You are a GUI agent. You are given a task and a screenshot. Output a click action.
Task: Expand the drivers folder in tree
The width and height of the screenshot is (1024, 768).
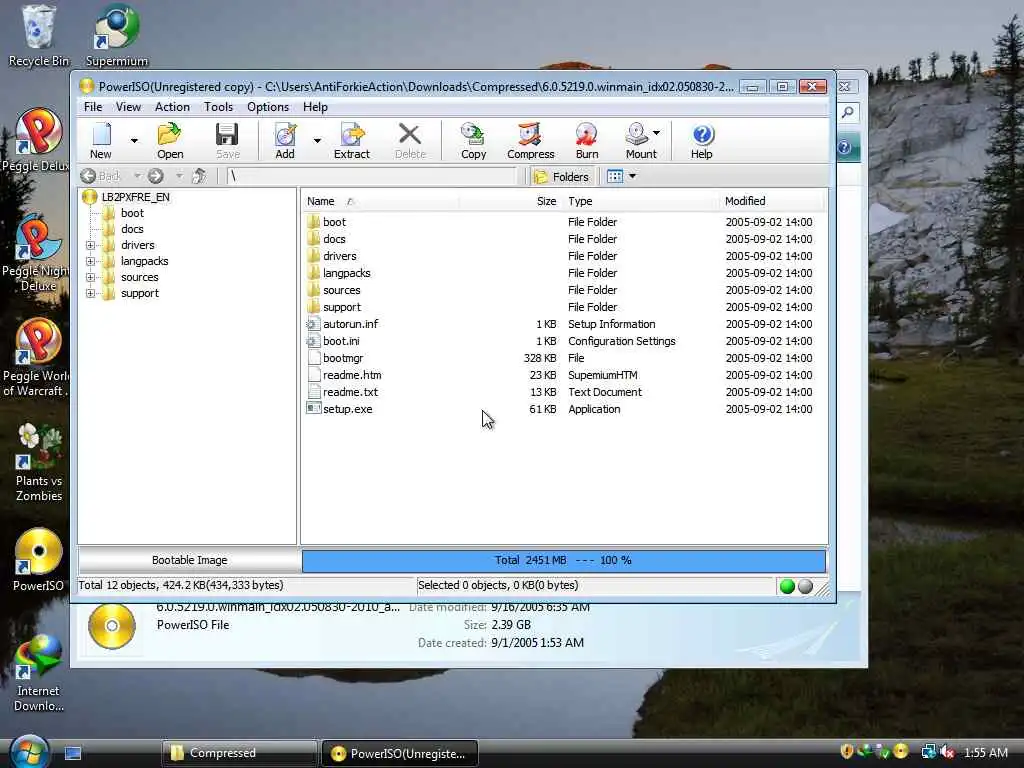point(91,246)
